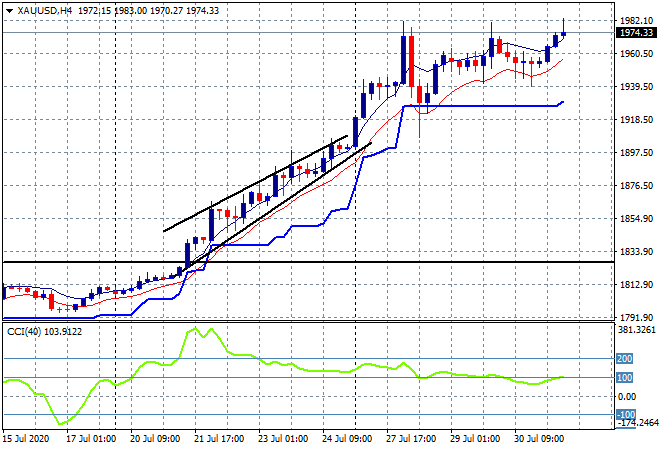660x450 pixels.
Task: Click the 23 Jul 01:00 time label
Action: pyautogui.click(x=283, y=439)
